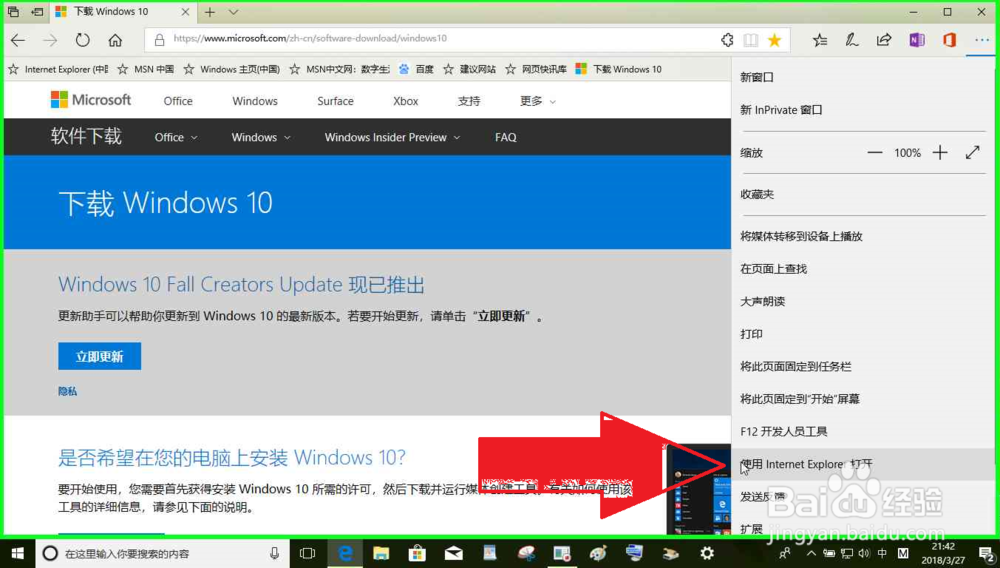Expand the Windows dropdown in 软件下载 bar
The width and height of the screenshot is (1000, 568).
[261, 137]
